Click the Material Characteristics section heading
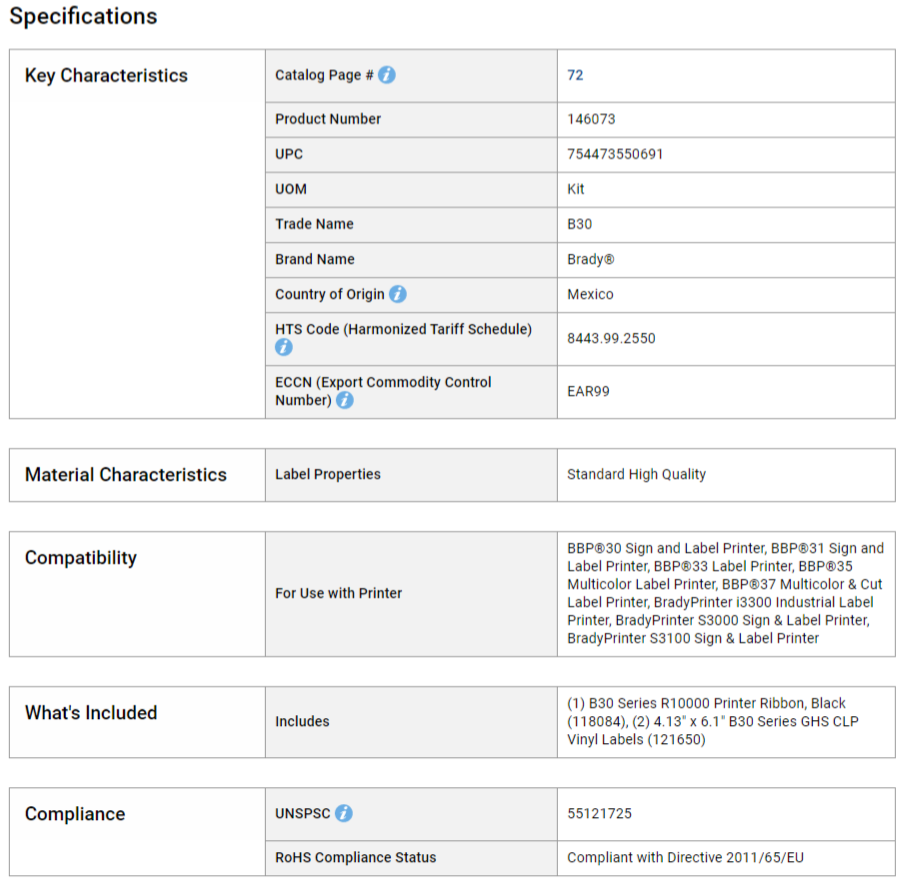Screen dimensions: 901x878 pos(126,475)
